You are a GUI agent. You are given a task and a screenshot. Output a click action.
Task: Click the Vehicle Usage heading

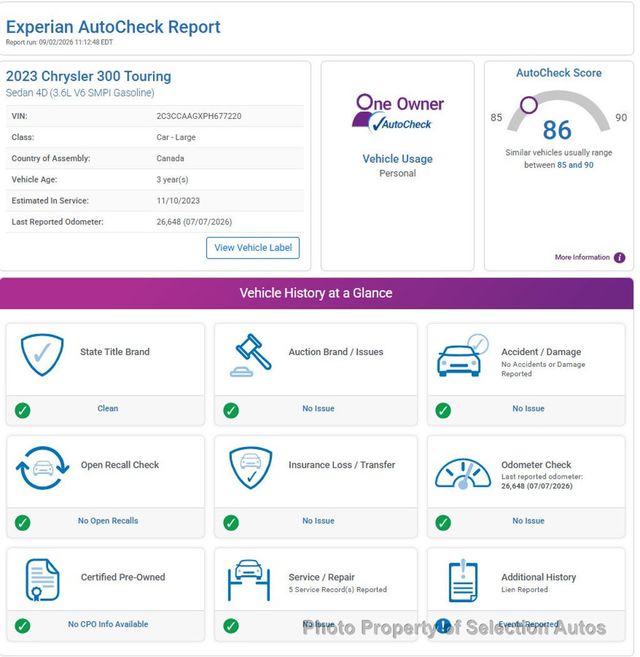coord(397,159)
